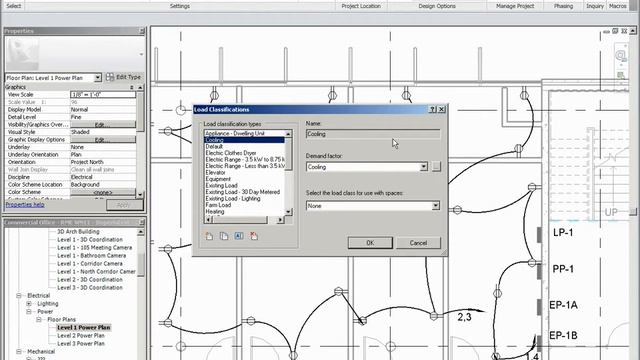Open the Select ribbon panel
The height and width of the screenshot is (360, 640).
pyautogui.click(x=13, y=6)
